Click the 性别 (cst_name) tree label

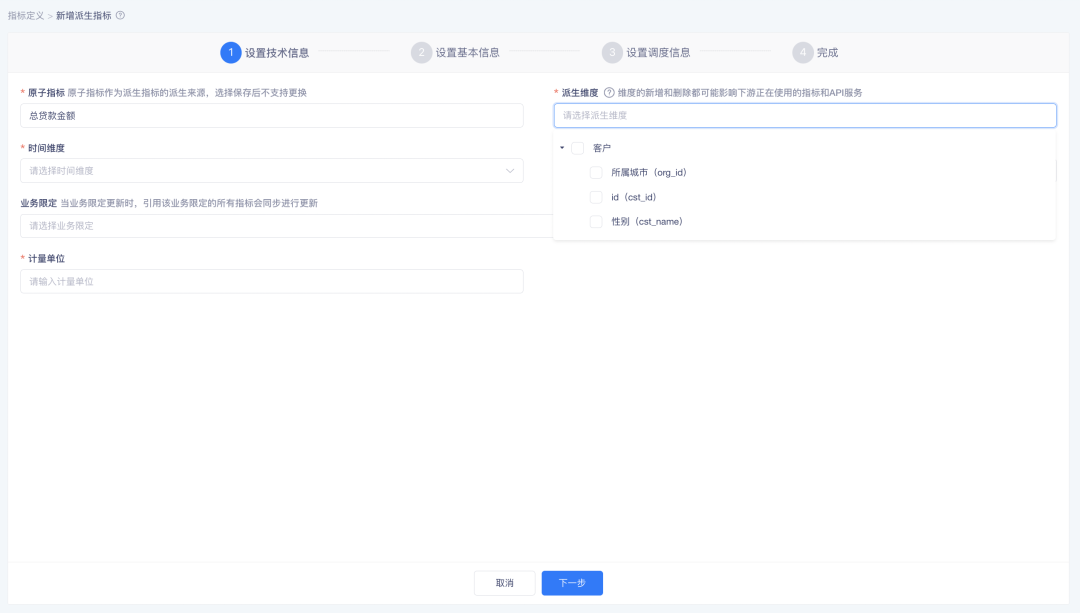[647, 221]
